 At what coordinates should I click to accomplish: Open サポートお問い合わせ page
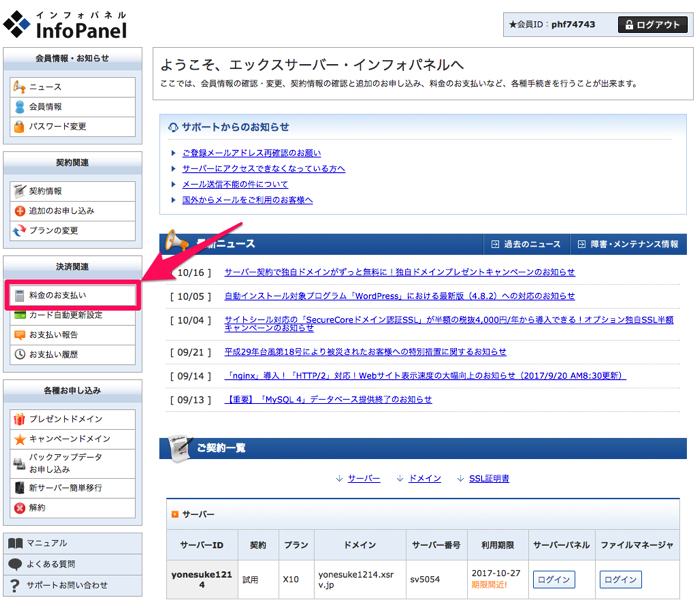pyautogui.click(x=73, y=585)
